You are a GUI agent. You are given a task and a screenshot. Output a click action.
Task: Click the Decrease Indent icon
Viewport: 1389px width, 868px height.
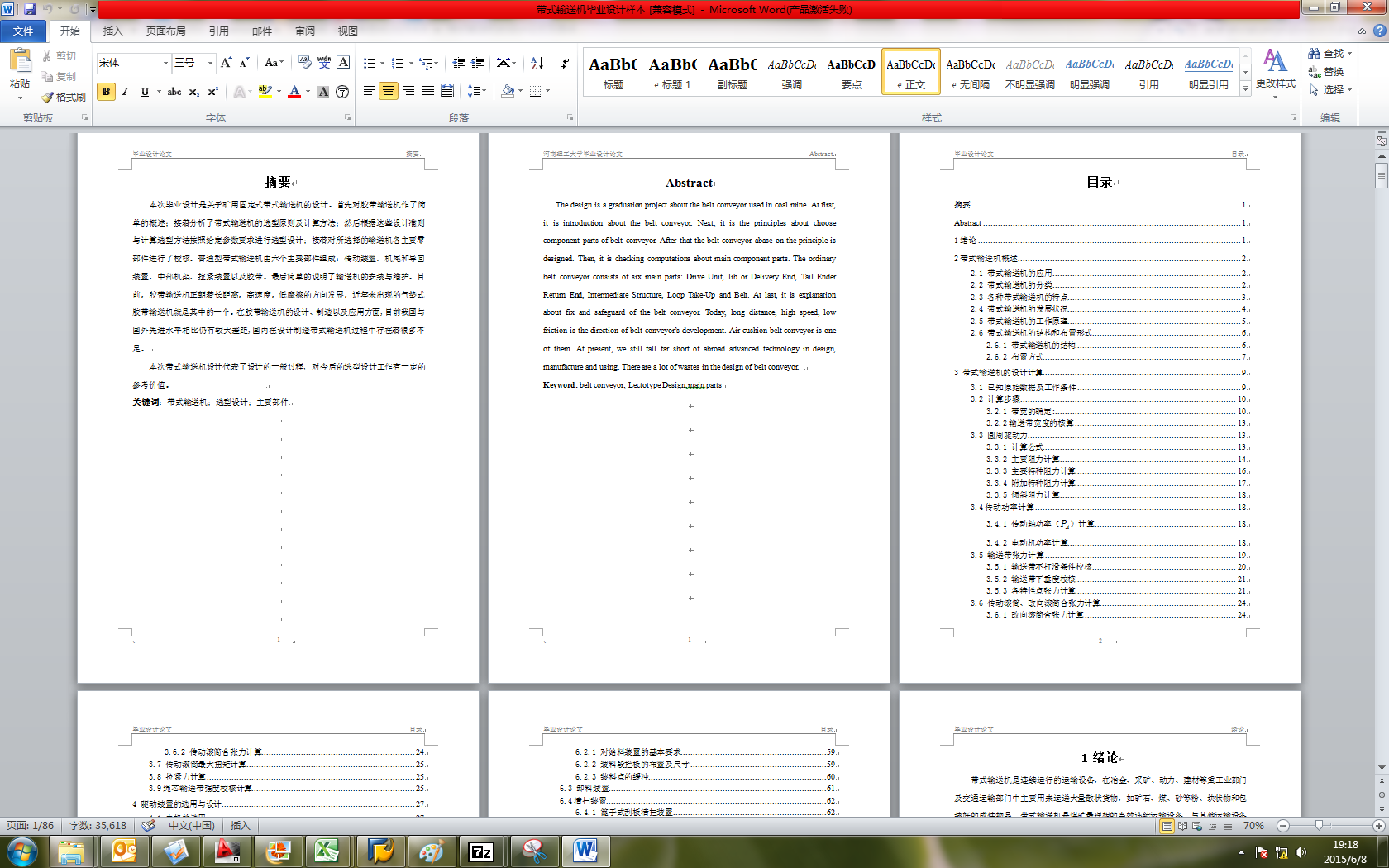pos(459,63)
